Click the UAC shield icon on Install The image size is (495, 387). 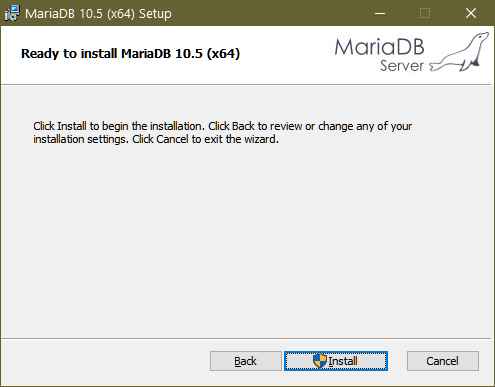pyautogui.click(x=320, y=361)
